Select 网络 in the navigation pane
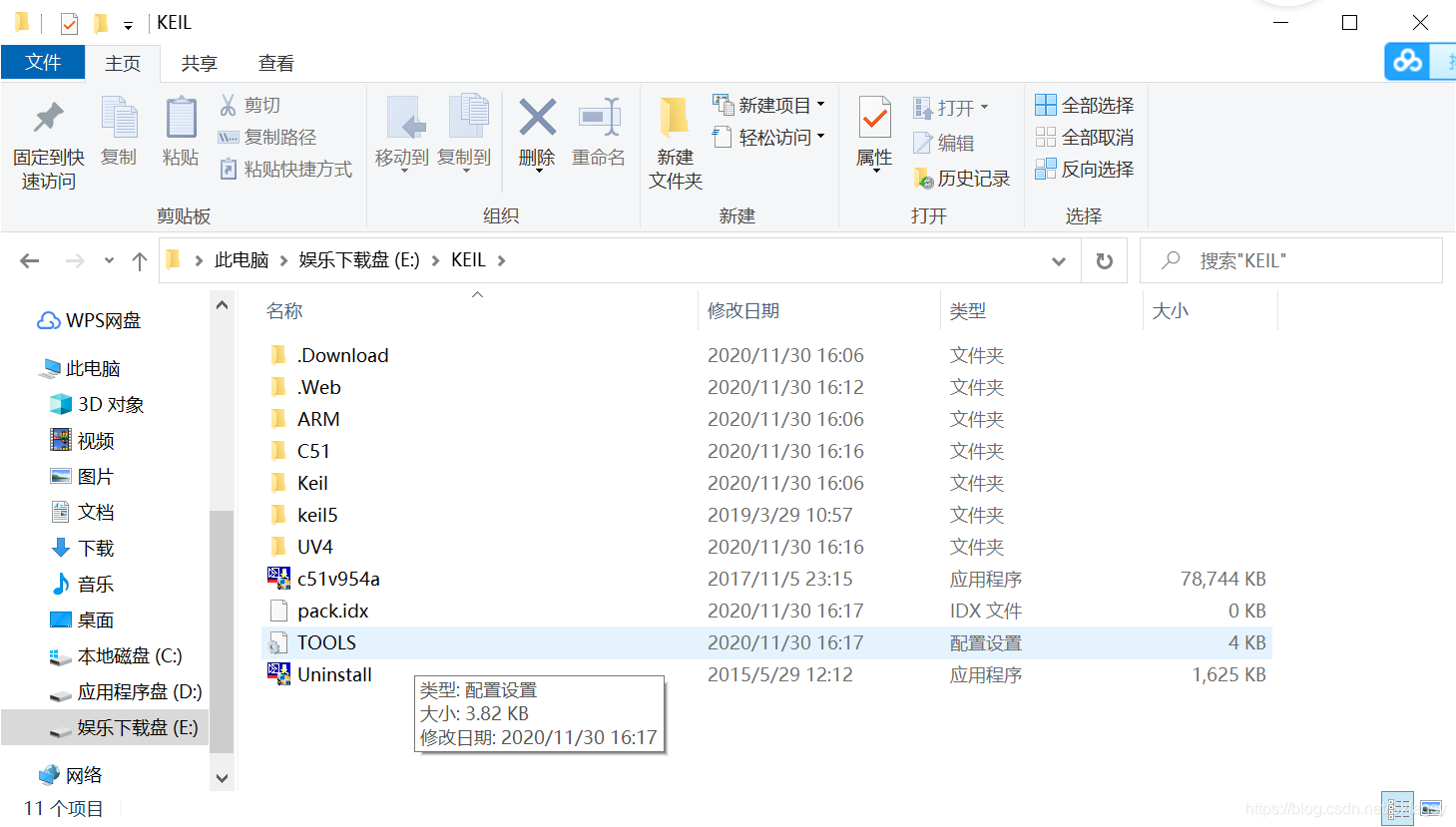Viewport: 1456px width, 827px height. coord(71,775)
